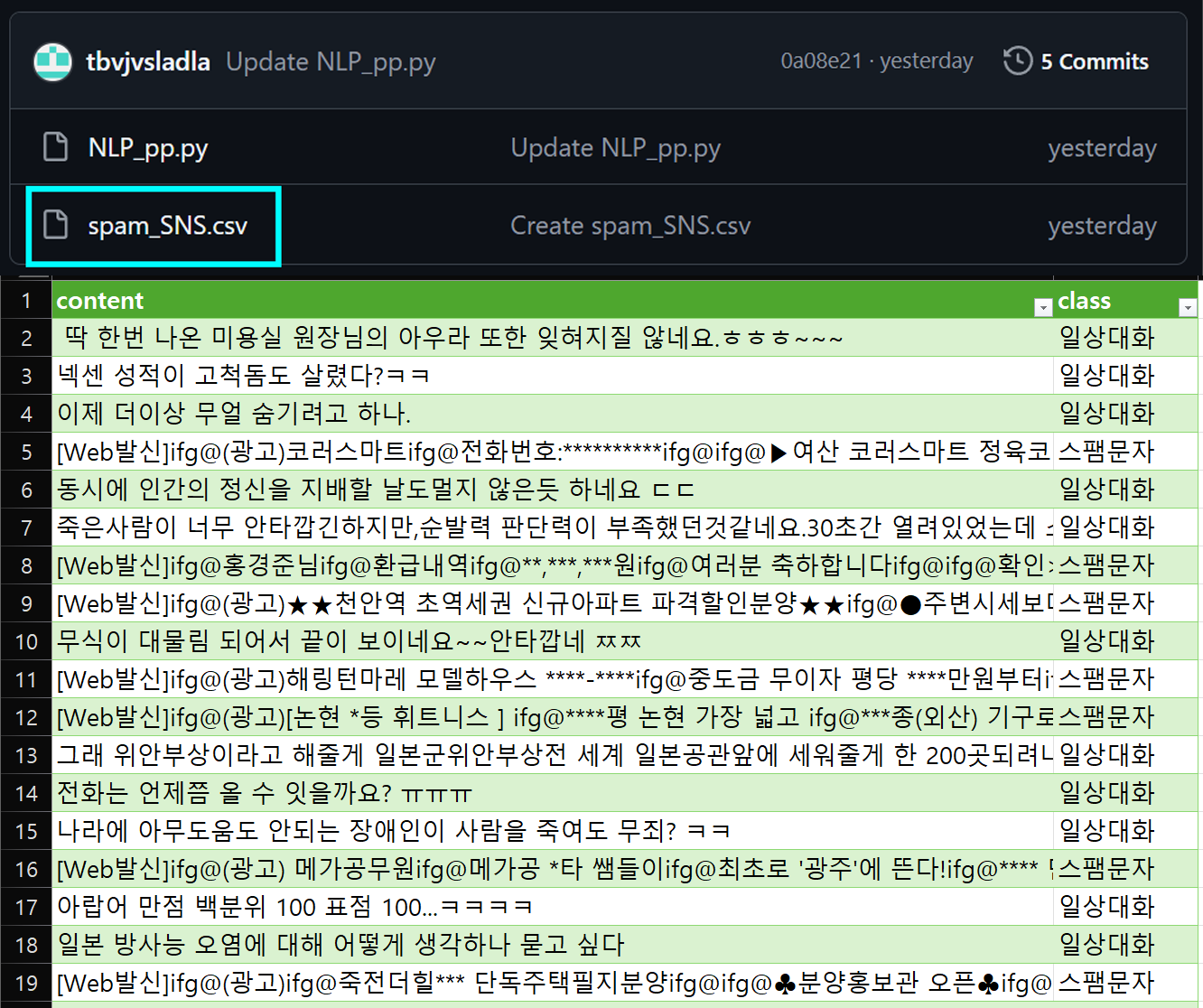Click the yesterday timestamp for spam_SNS.csv
The height and width of the screenshot is (1008, 1203).
pos(1102,226)
